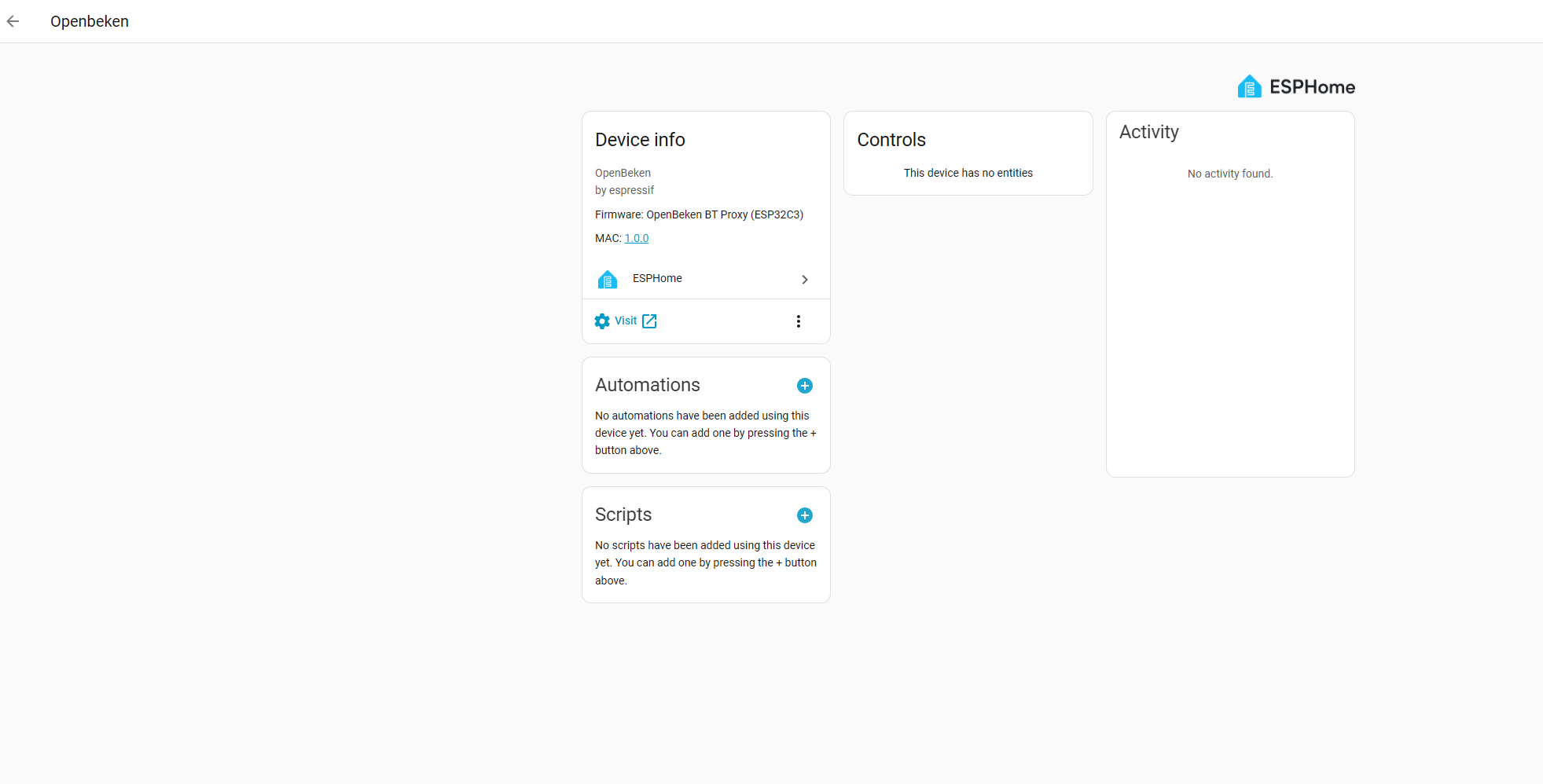
Task: Click the settings gear icon beside Visit
Action: 602,321
